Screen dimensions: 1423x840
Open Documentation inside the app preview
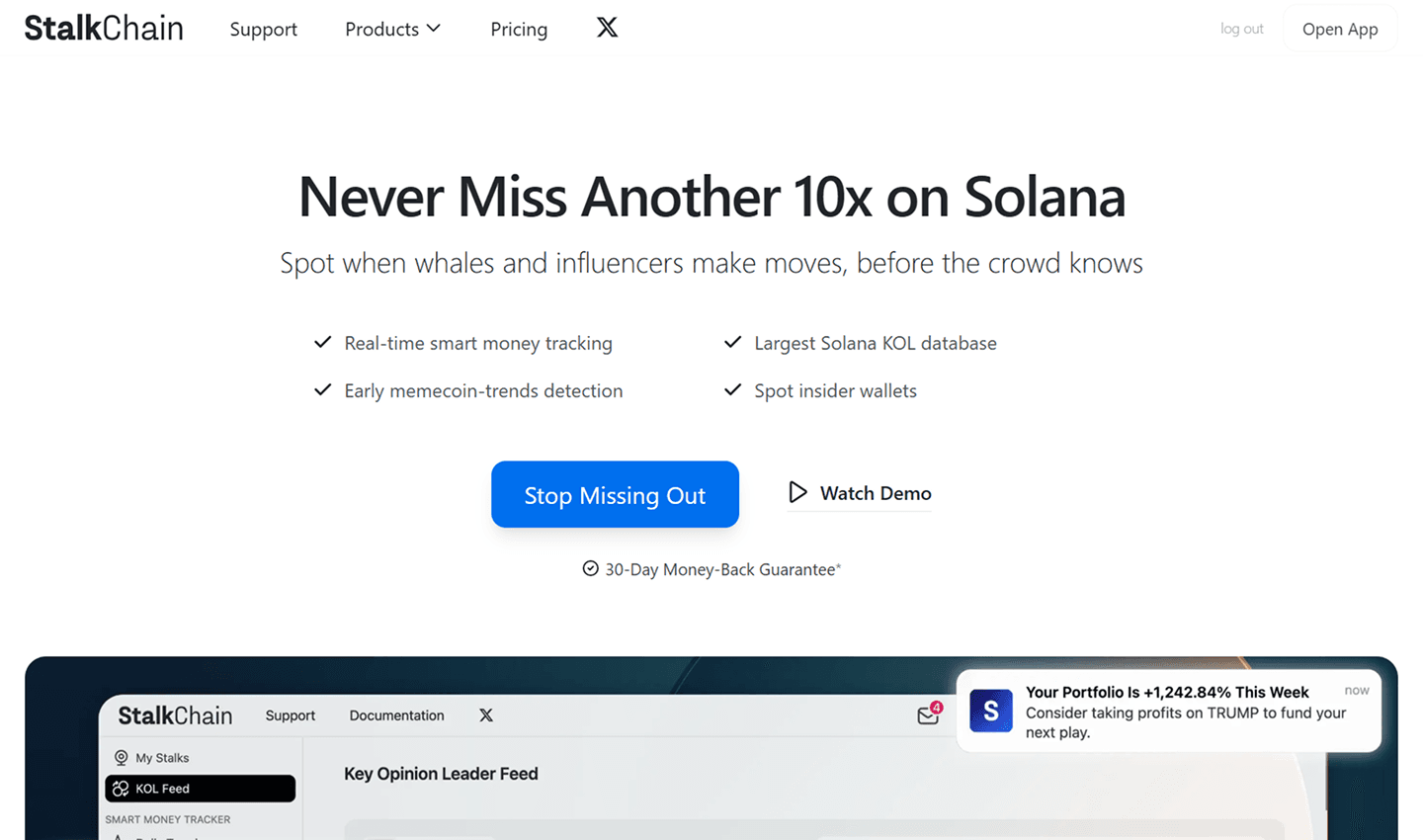(x=396, y=715)
